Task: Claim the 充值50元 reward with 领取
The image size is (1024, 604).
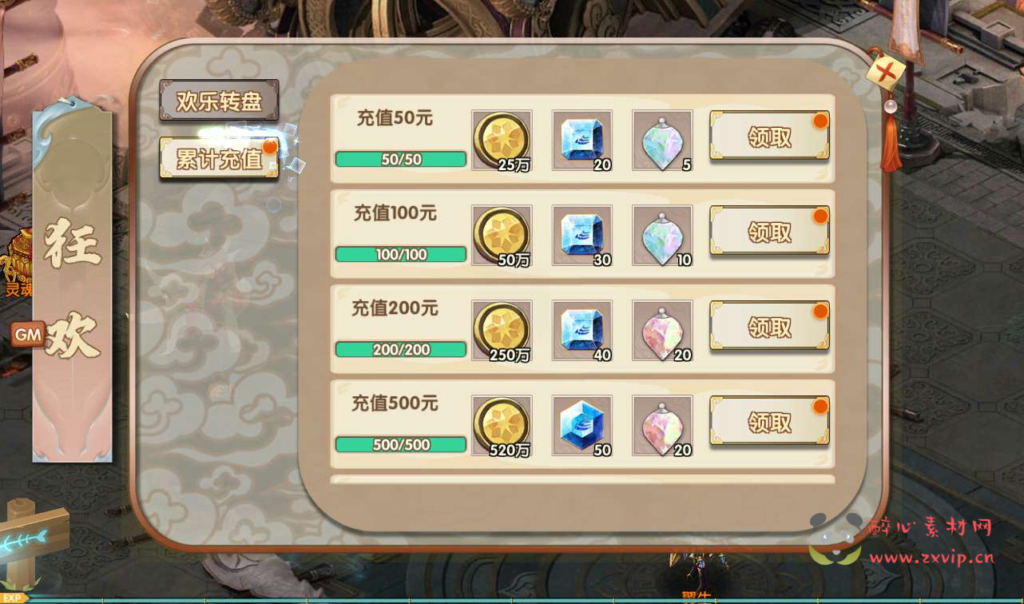Action: click(x=769, y=136)
